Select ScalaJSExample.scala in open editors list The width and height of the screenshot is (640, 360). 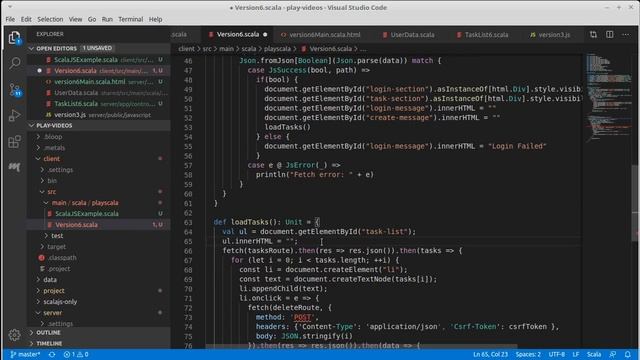[x=99, y=60]
